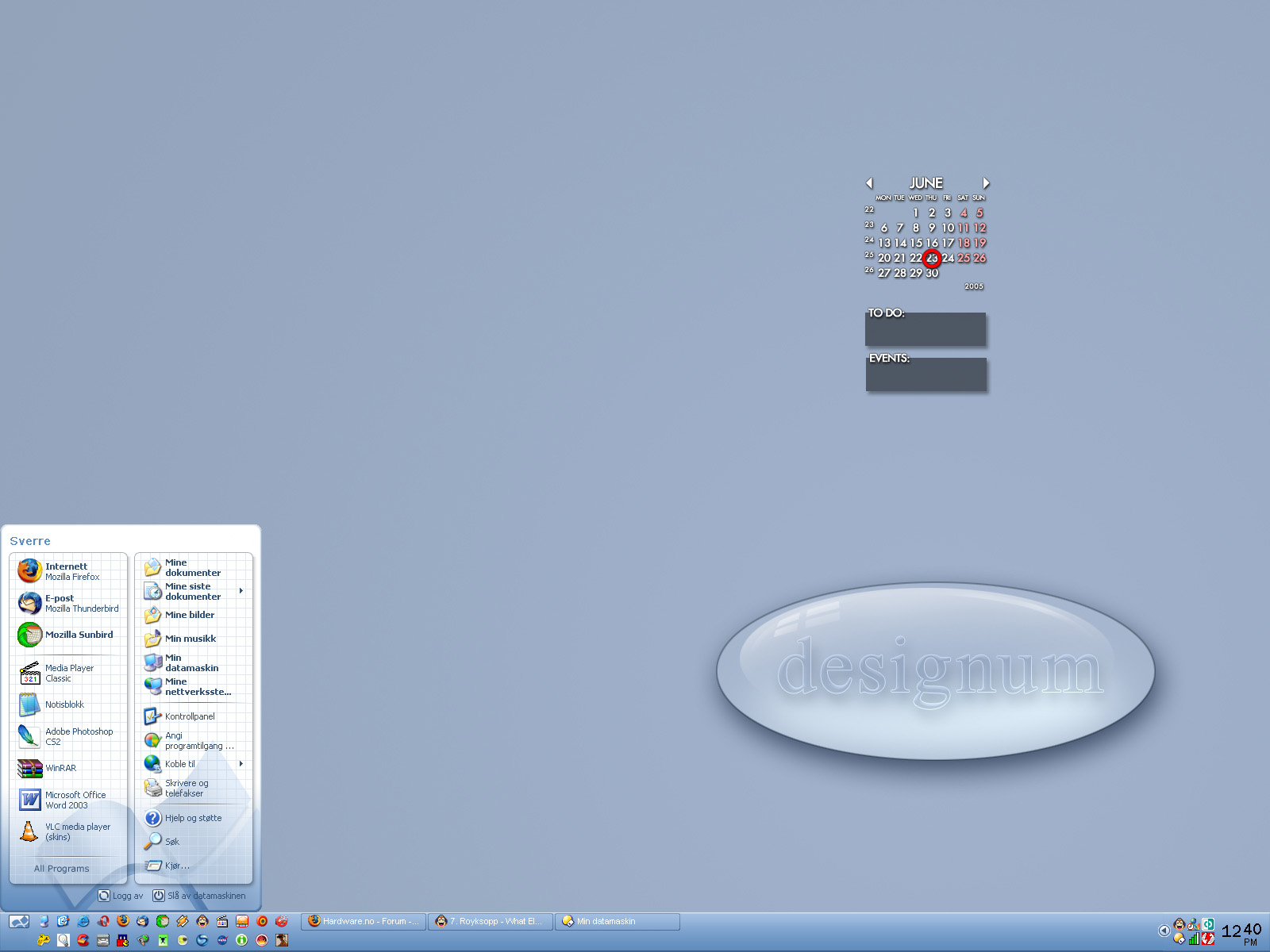Click the NASA quick launch icon
Image resolution: width=1270 pixels, height=952 pixels.
coord(222,940)
